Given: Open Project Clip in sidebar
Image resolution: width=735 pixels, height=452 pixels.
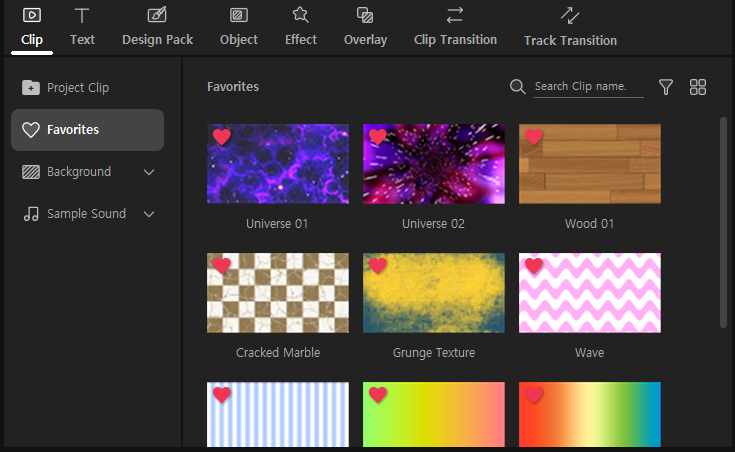Looking at the screenshot, I should pyautogui.click(x=77, y=88).
